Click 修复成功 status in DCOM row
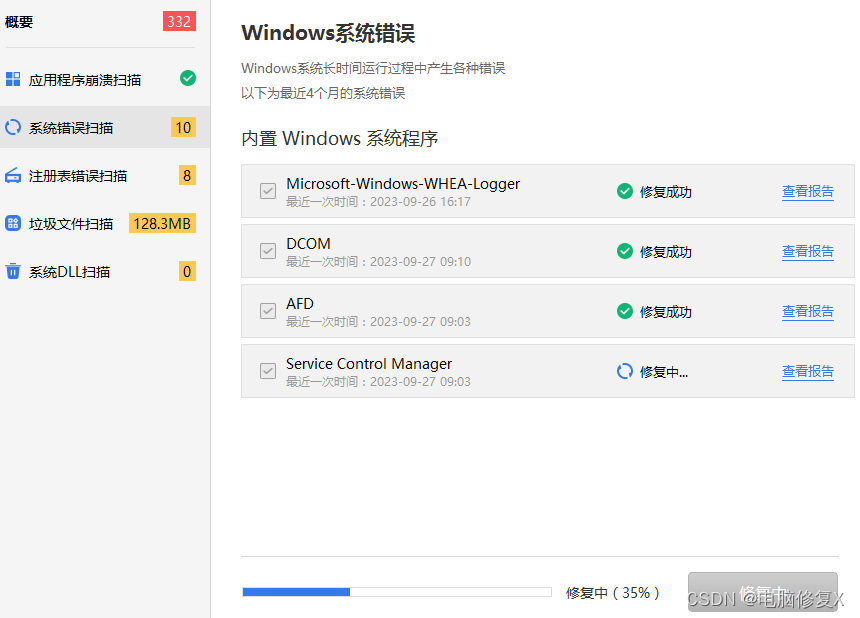The height and width of the screenshot is (618, 860). point(665,252)
